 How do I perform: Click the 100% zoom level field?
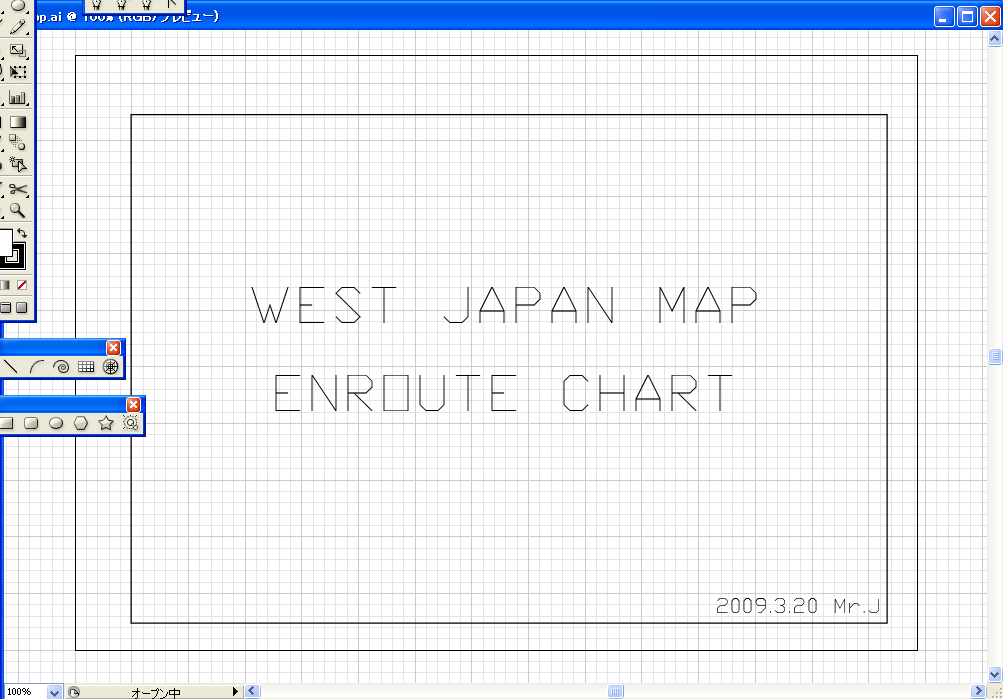point(24,691)
